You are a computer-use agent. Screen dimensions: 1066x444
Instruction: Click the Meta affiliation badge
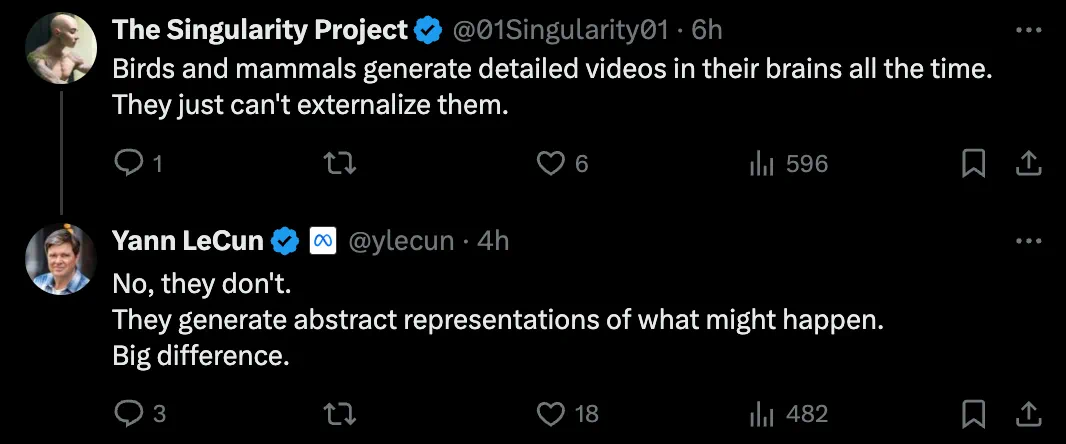tap(322, 241)
